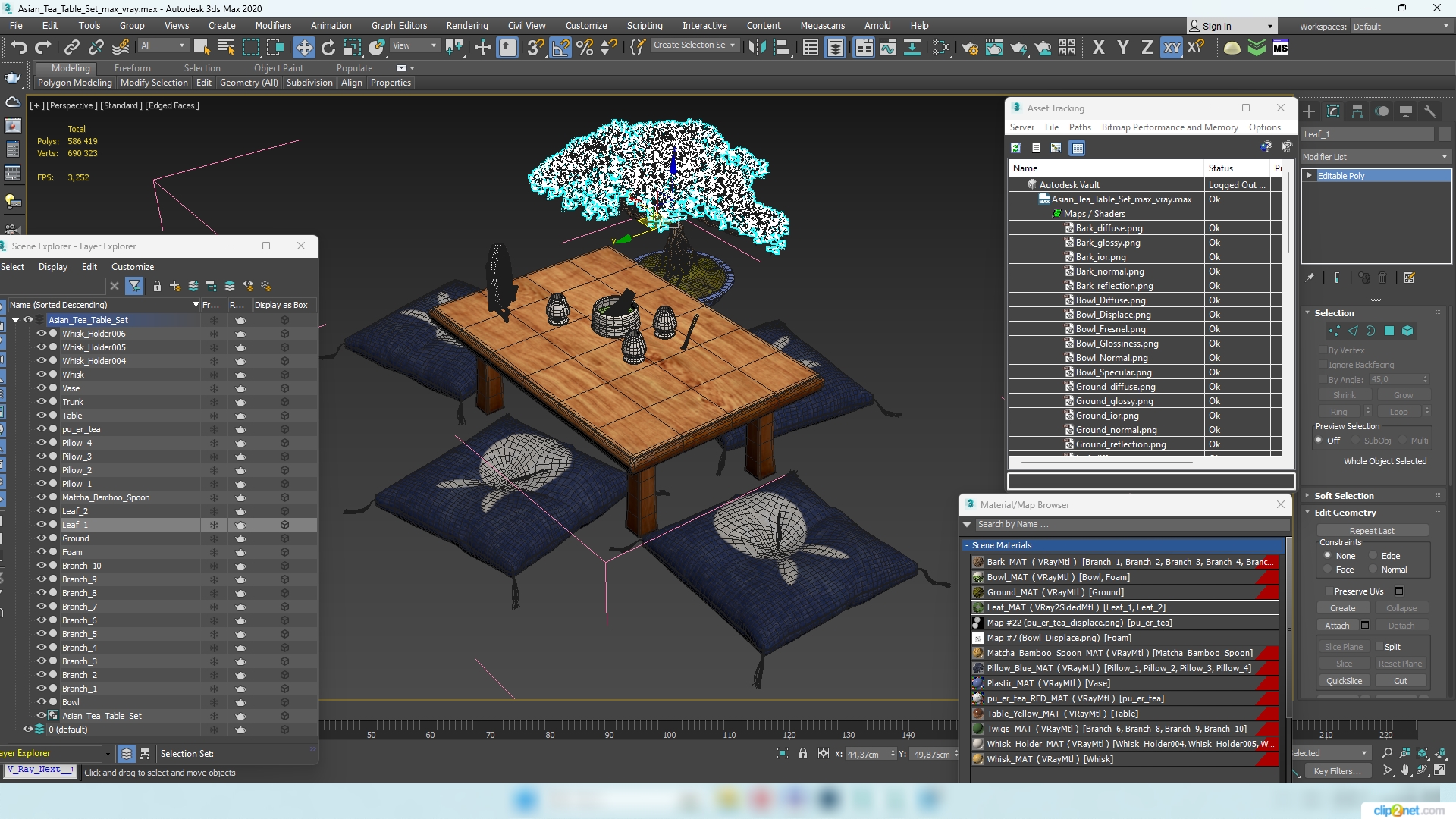Image resolution: width=1456 pixels, height=819 pixels.
Task: Click the Attach button
Action: click(1337, 626)
